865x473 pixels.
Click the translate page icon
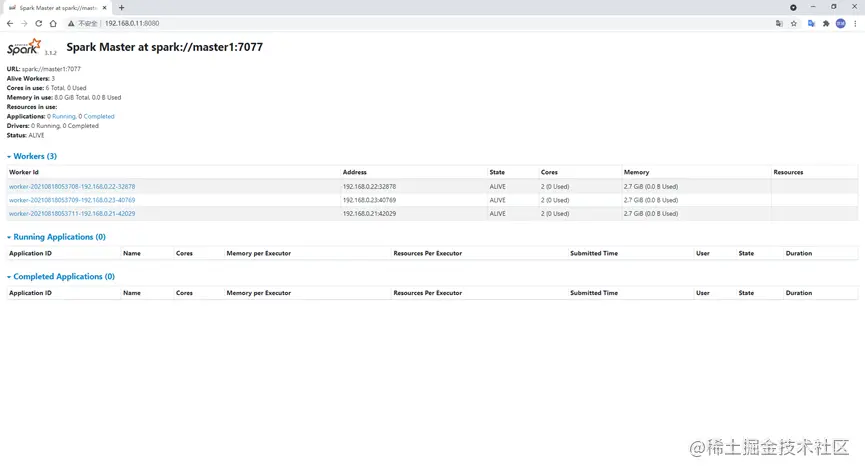(779, 23)
